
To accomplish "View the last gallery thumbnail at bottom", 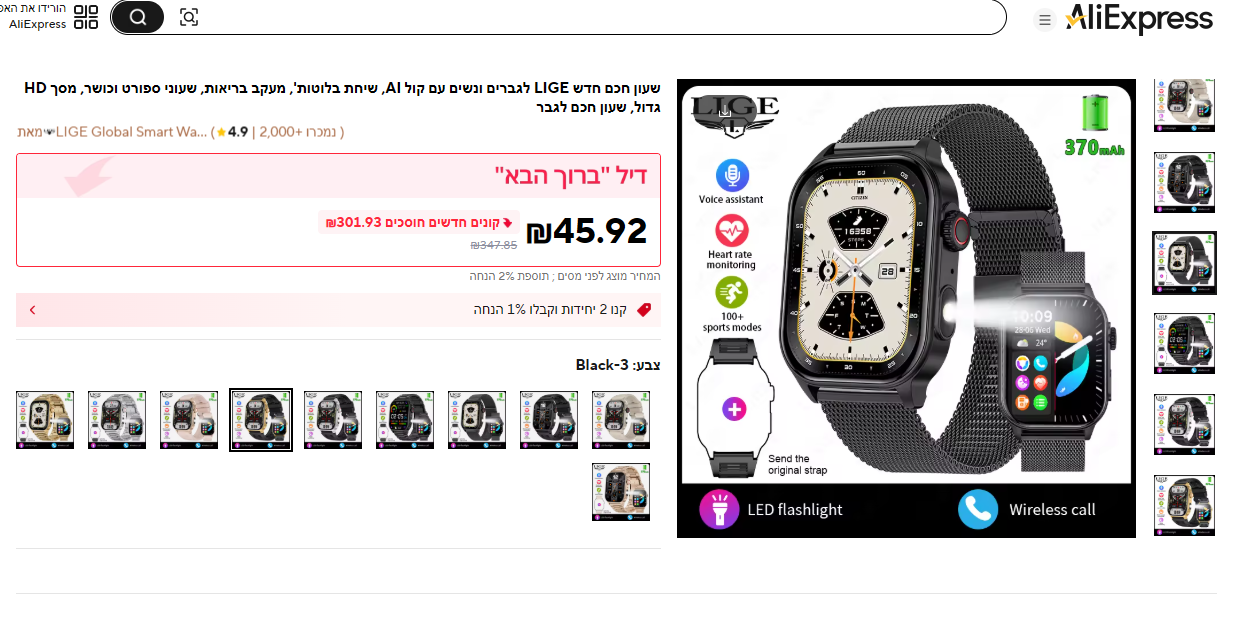I will [x=1185, y=505].
